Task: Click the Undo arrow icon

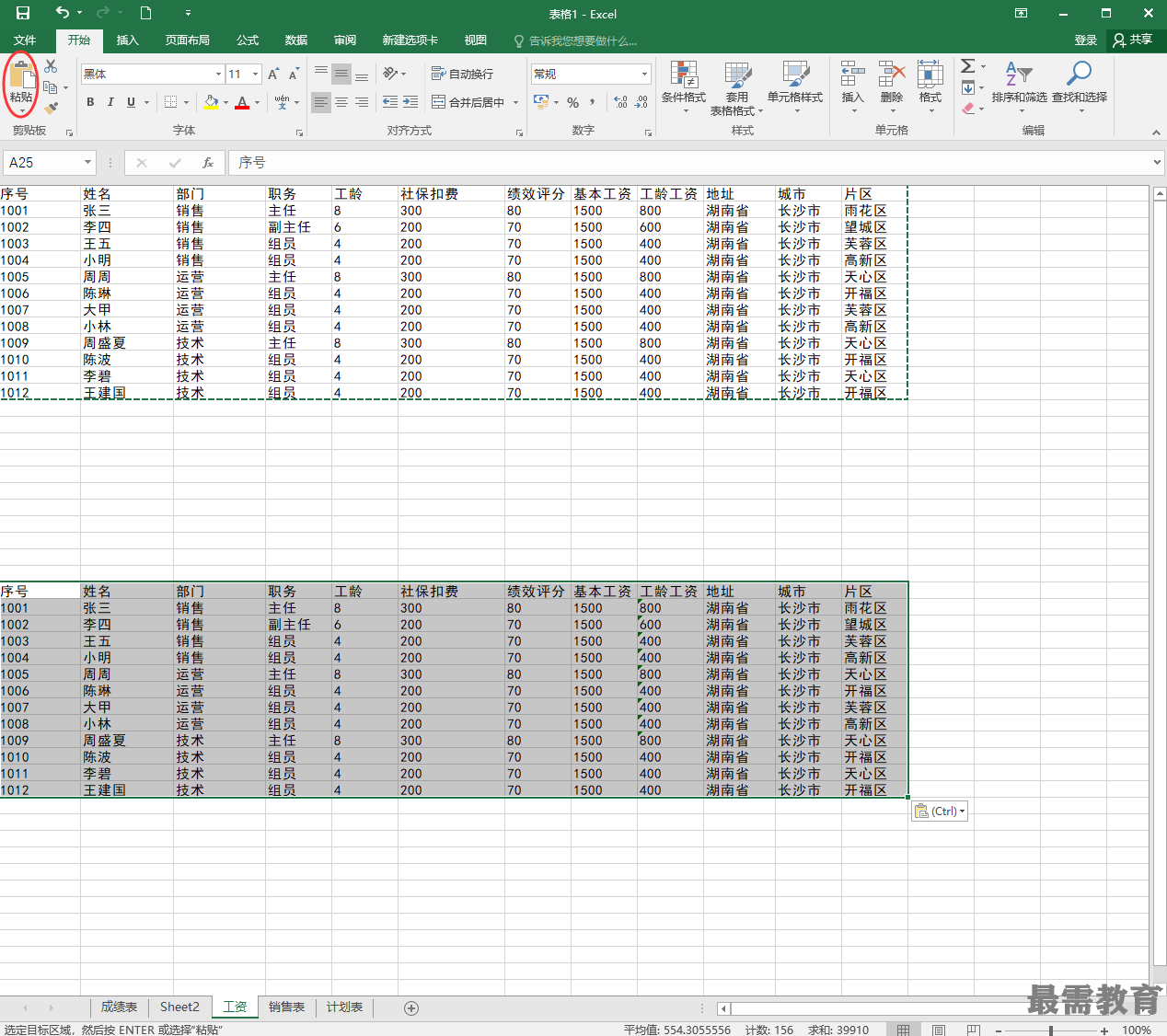Action: (x=62, y=13)
